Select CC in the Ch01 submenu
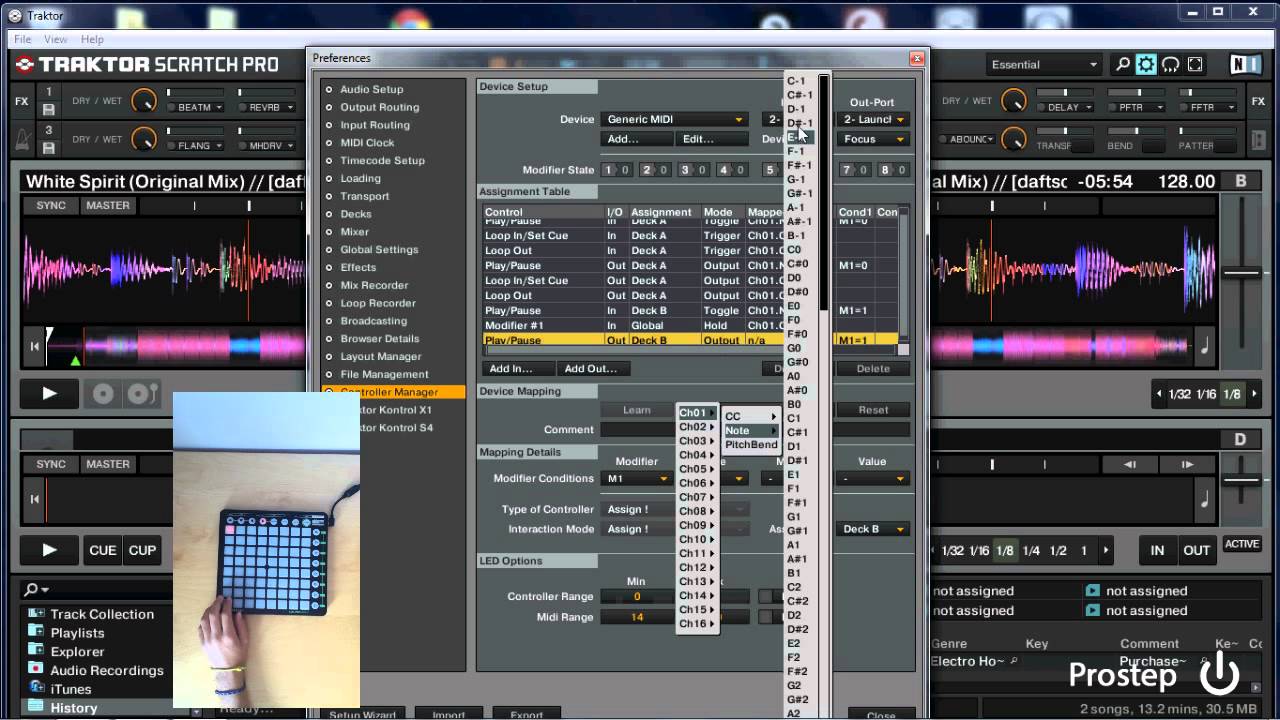This screenshot has width=1280, height=720. click(x=751, y=417)
